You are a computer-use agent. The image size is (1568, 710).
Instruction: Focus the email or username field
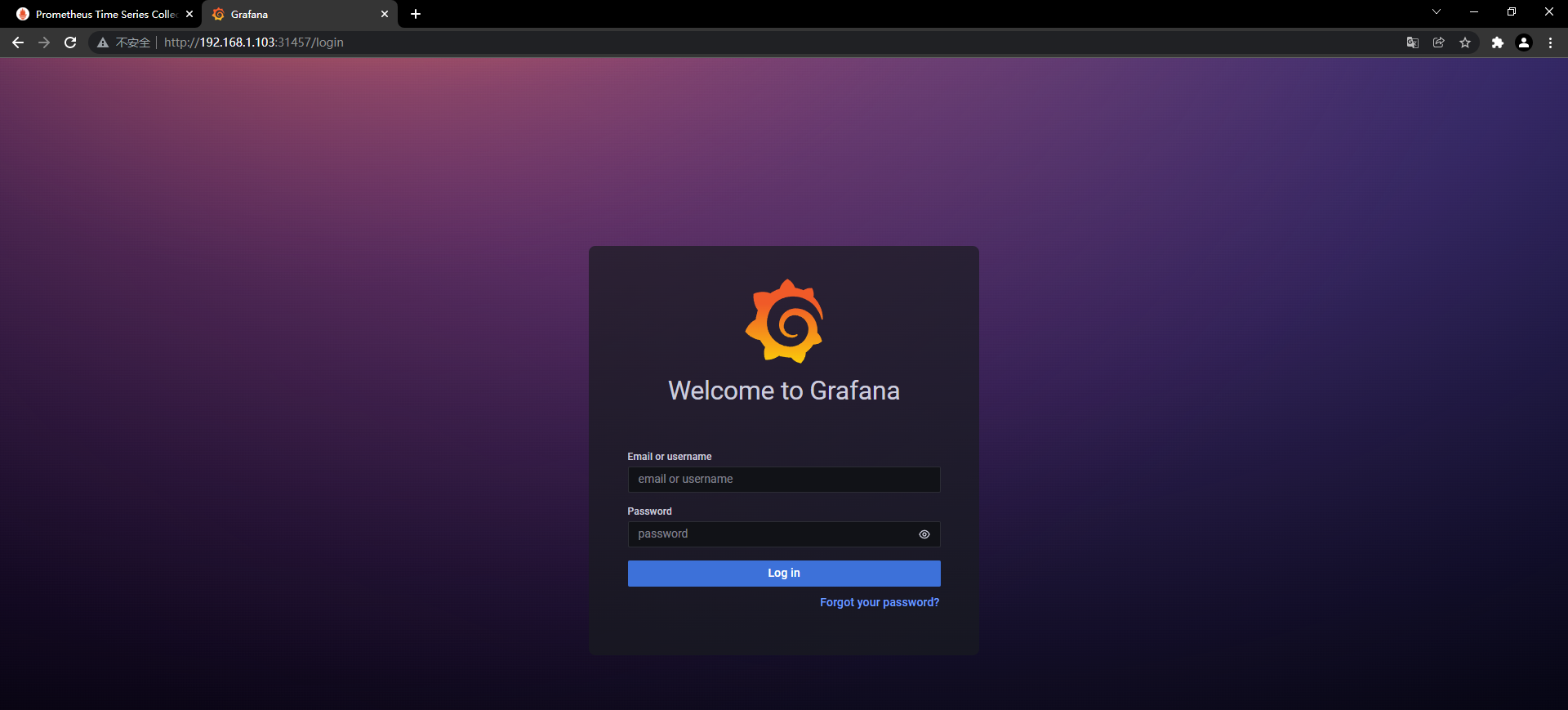[784, 480]
